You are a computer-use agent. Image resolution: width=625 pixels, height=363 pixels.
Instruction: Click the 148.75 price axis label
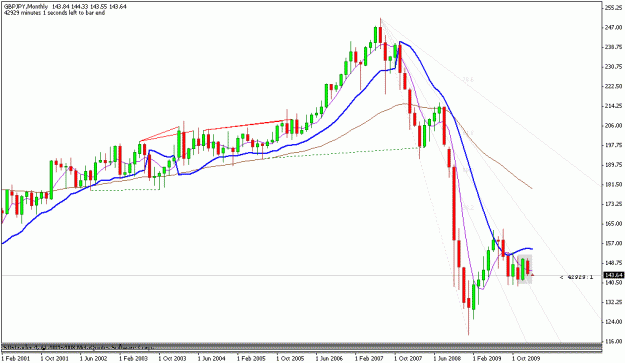click(x=614, y=263)
